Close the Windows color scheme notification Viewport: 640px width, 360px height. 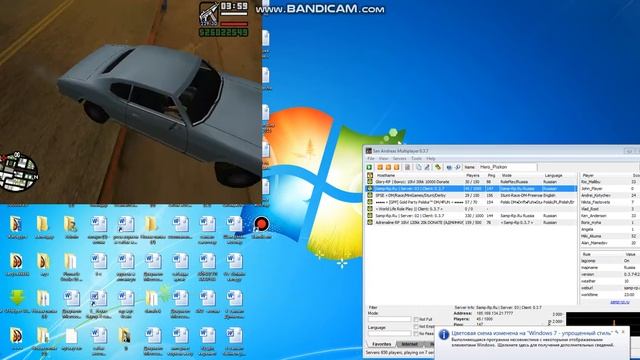tap(623, 332)
